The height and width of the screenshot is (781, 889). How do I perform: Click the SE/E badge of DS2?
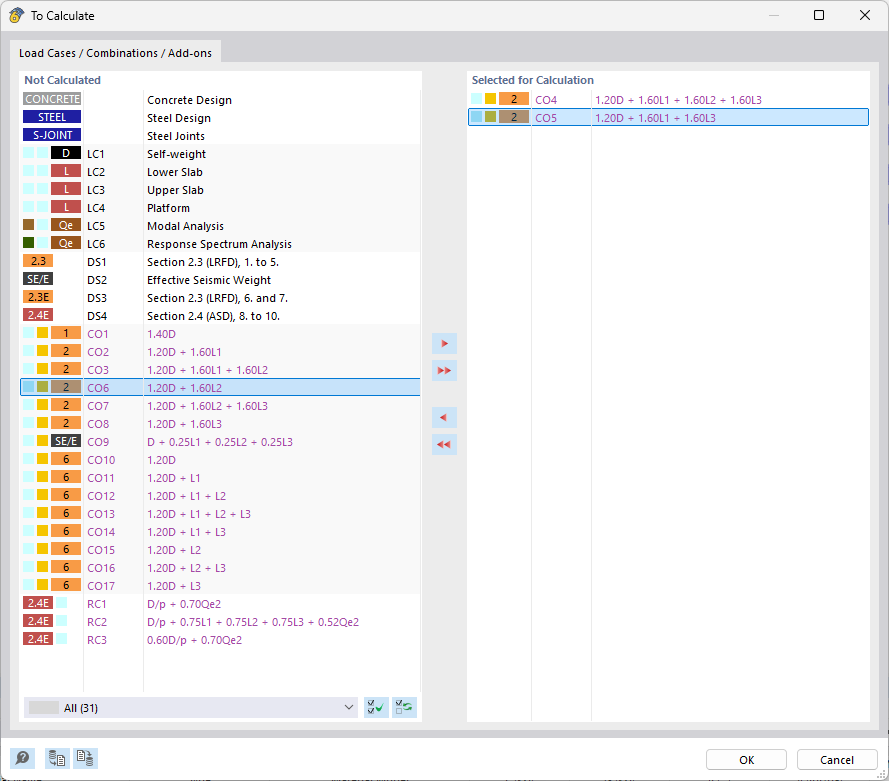(38, 279)
